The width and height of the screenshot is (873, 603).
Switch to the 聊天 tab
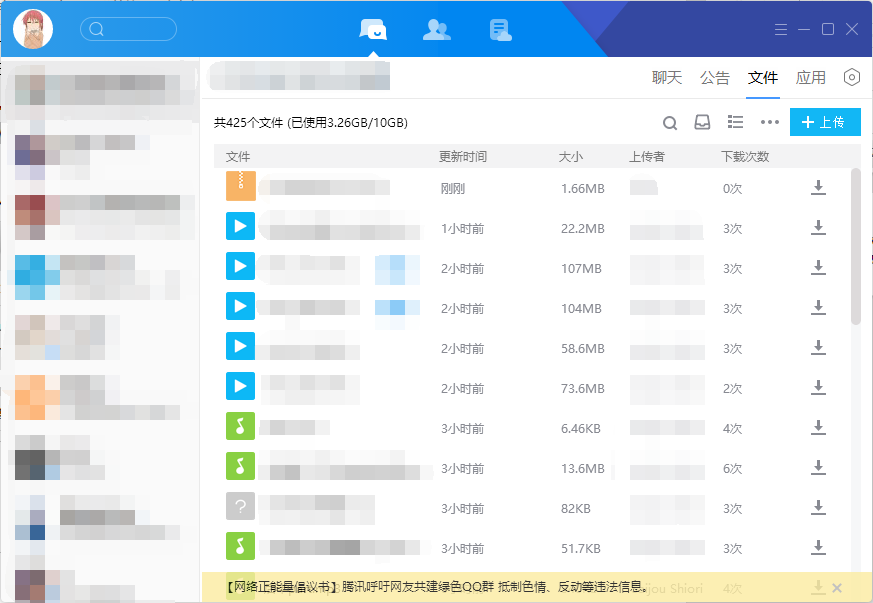tap(667, 77)
